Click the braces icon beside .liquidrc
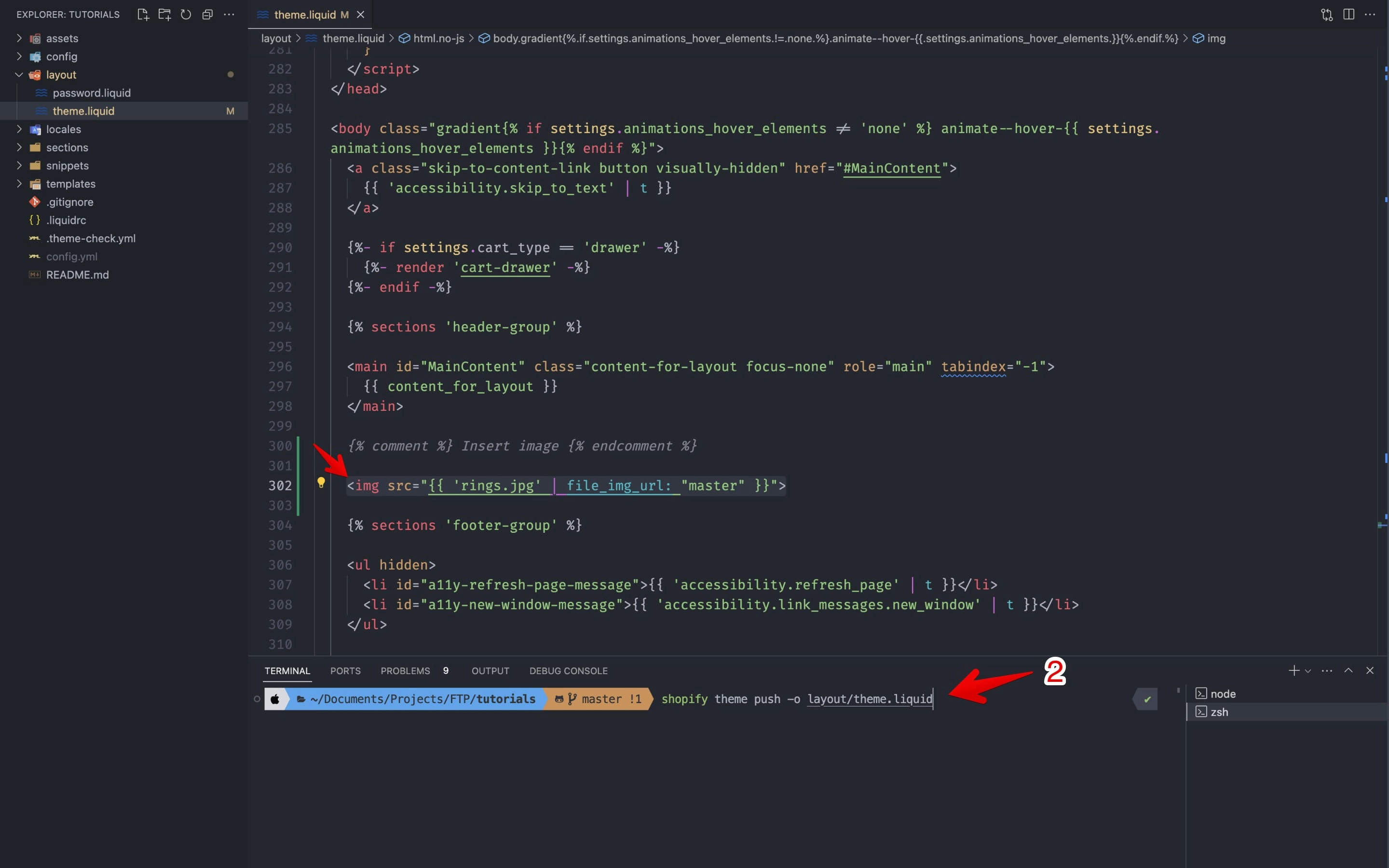1389x868 pixels. click(x=35, y=220)
